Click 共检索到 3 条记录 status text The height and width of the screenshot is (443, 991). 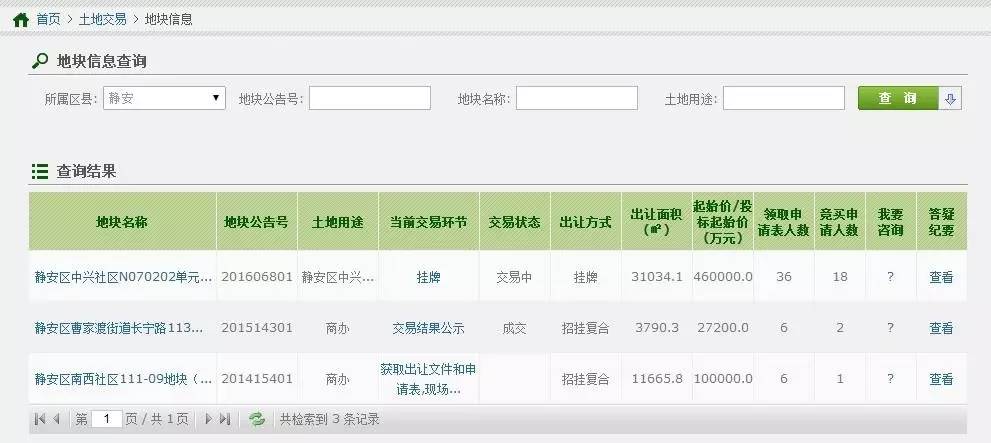tap(329, 419)
